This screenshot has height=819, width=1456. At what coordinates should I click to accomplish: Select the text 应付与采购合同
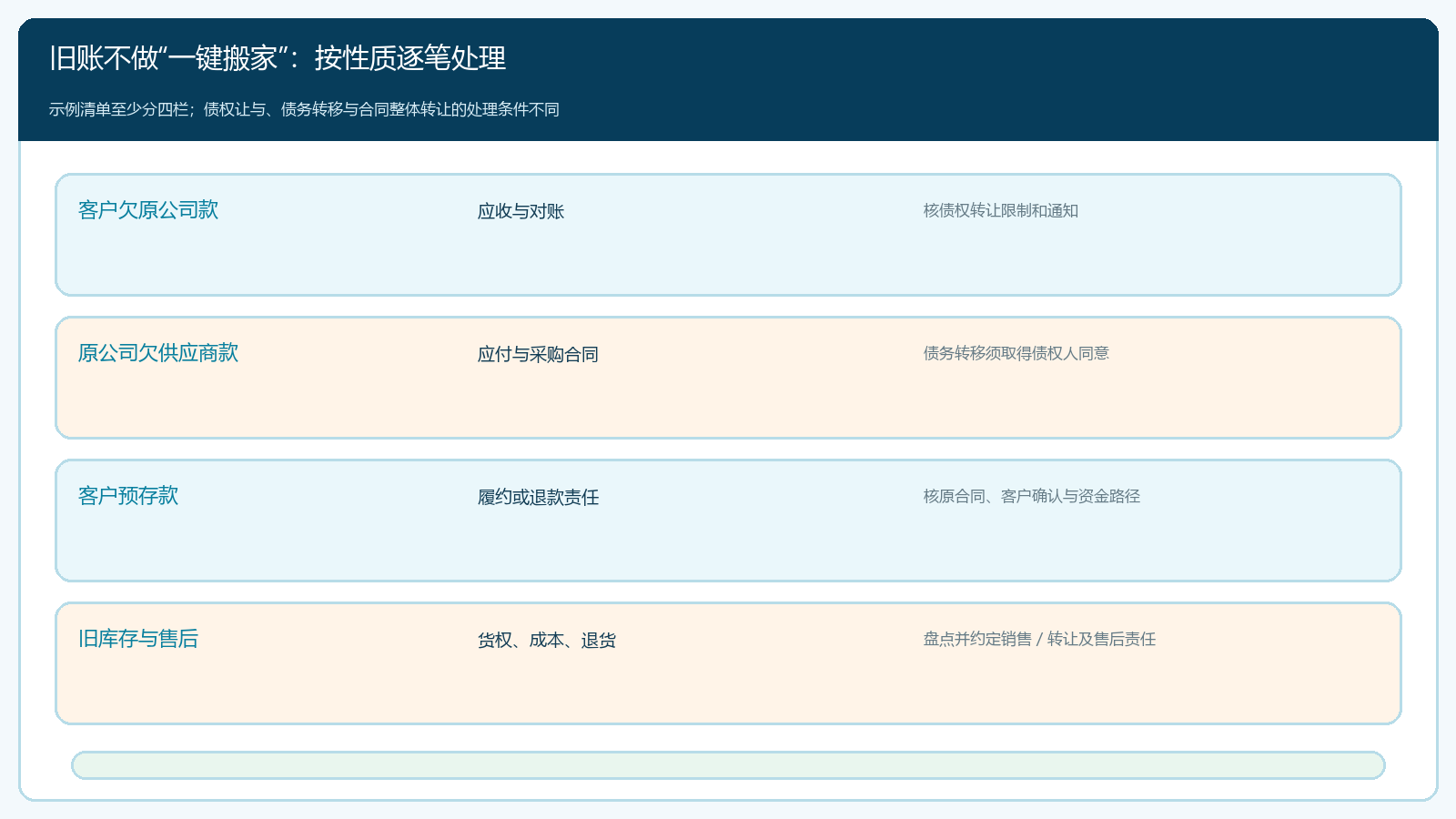[538, 354]
